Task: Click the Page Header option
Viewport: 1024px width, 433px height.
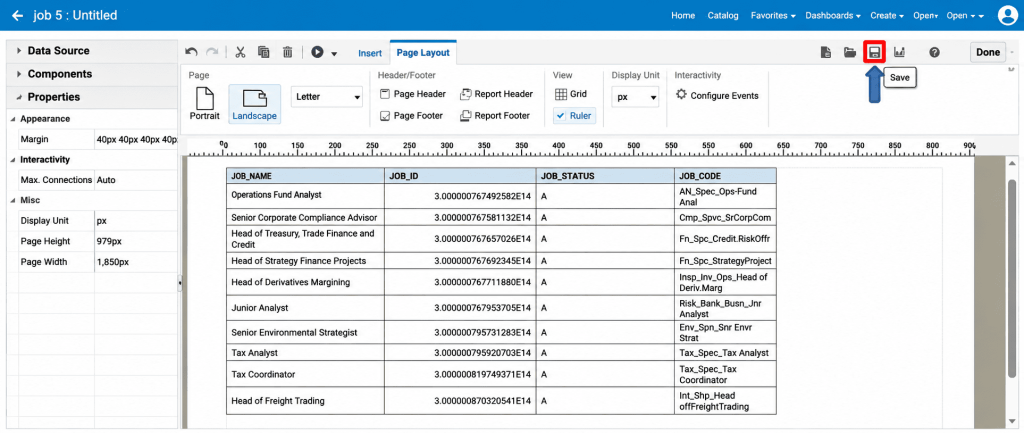Action: point(413,94)
